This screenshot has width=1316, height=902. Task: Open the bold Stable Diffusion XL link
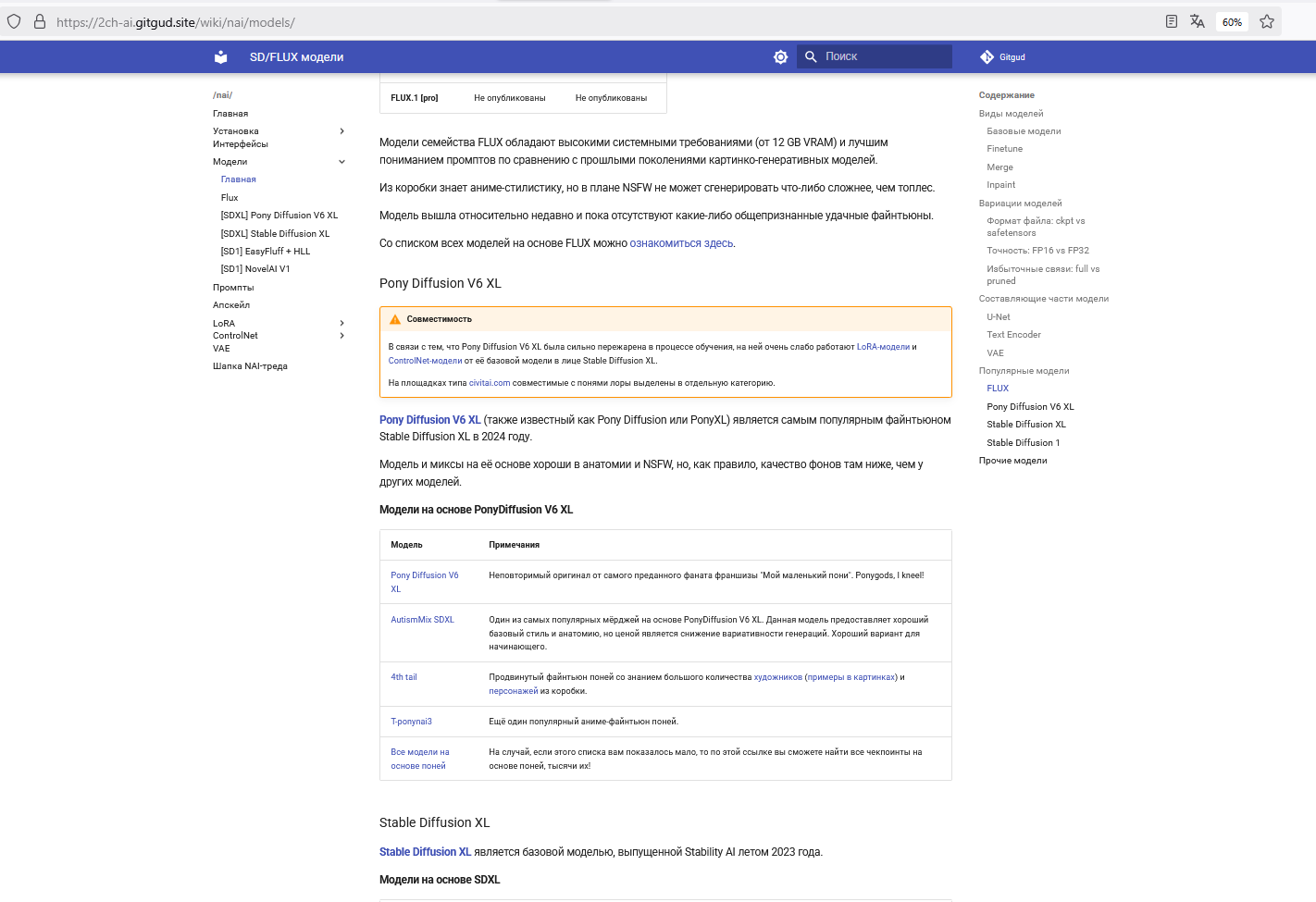point(425,852)
